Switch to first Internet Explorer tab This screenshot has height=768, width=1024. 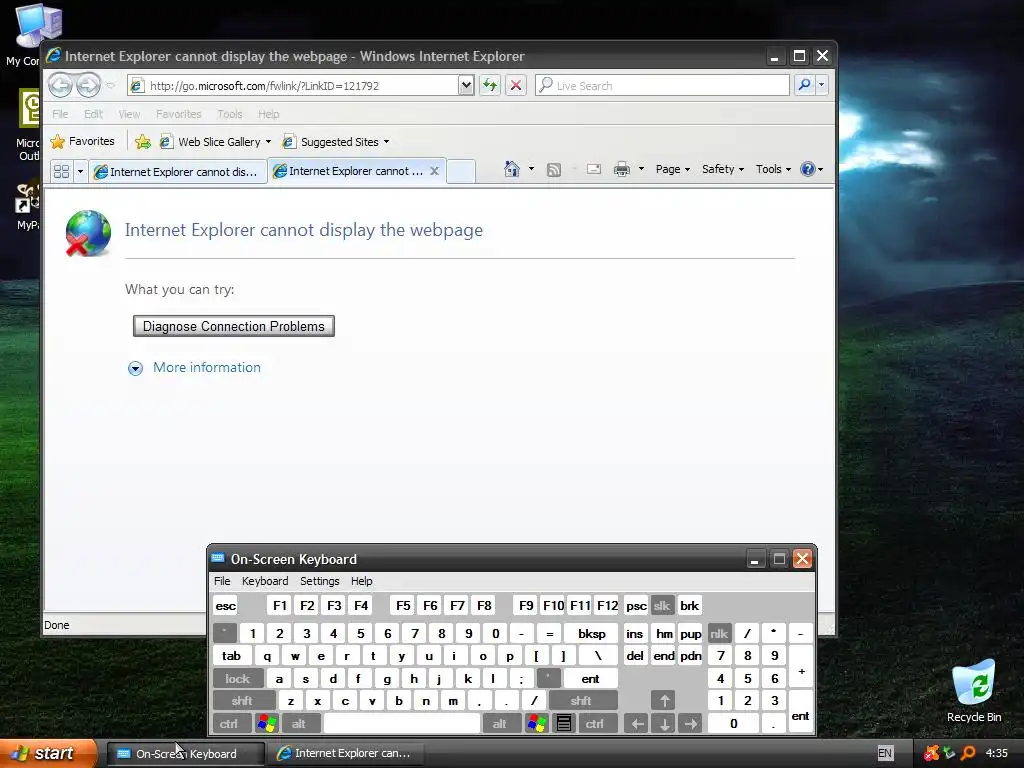pyautogui.click(x=178, y=172)
